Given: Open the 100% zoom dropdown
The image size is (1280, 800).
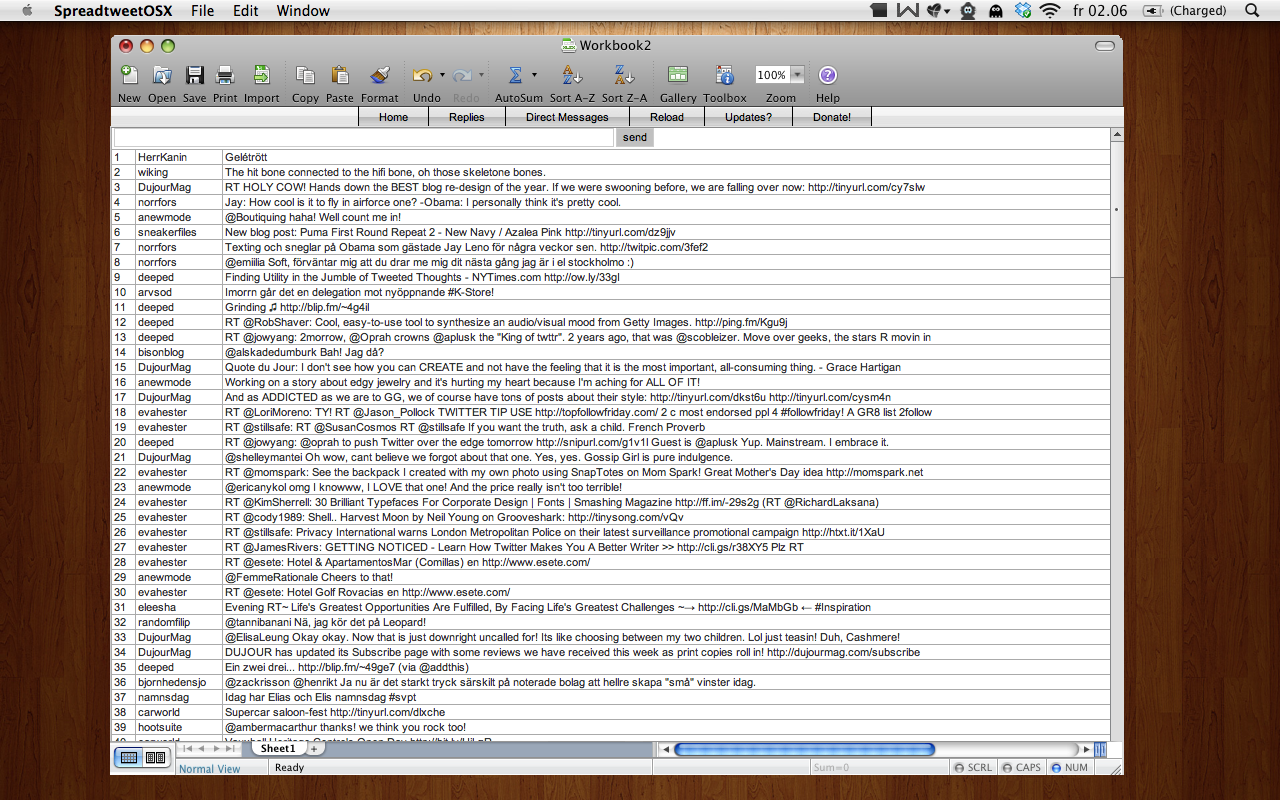Looking at the screenshot, I should tap(797, 75).
